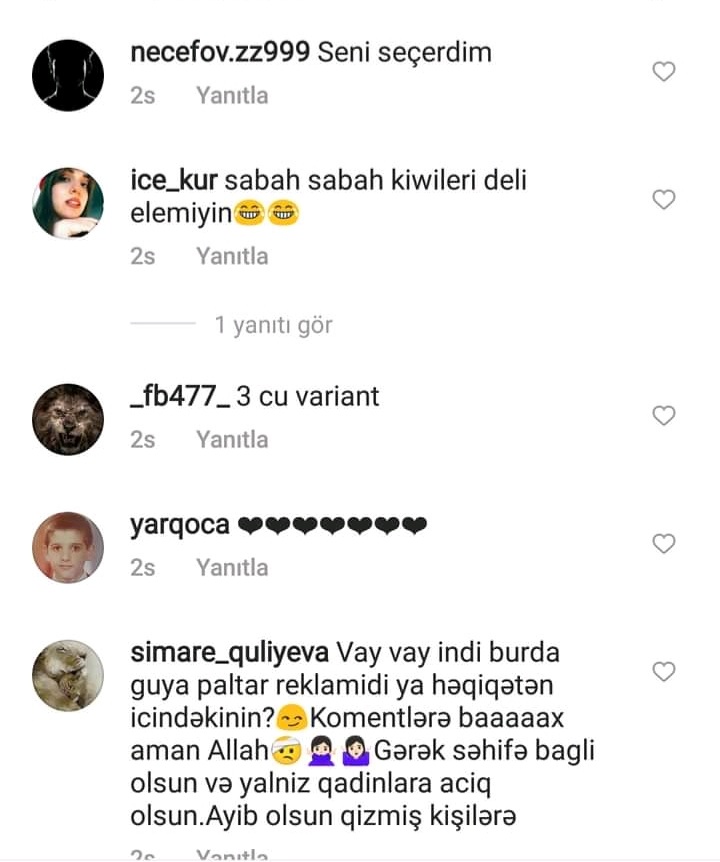Select Yanıtla below _fb477_ comment
The height and width of the screenshot is (862, 720).
[232, 440]
